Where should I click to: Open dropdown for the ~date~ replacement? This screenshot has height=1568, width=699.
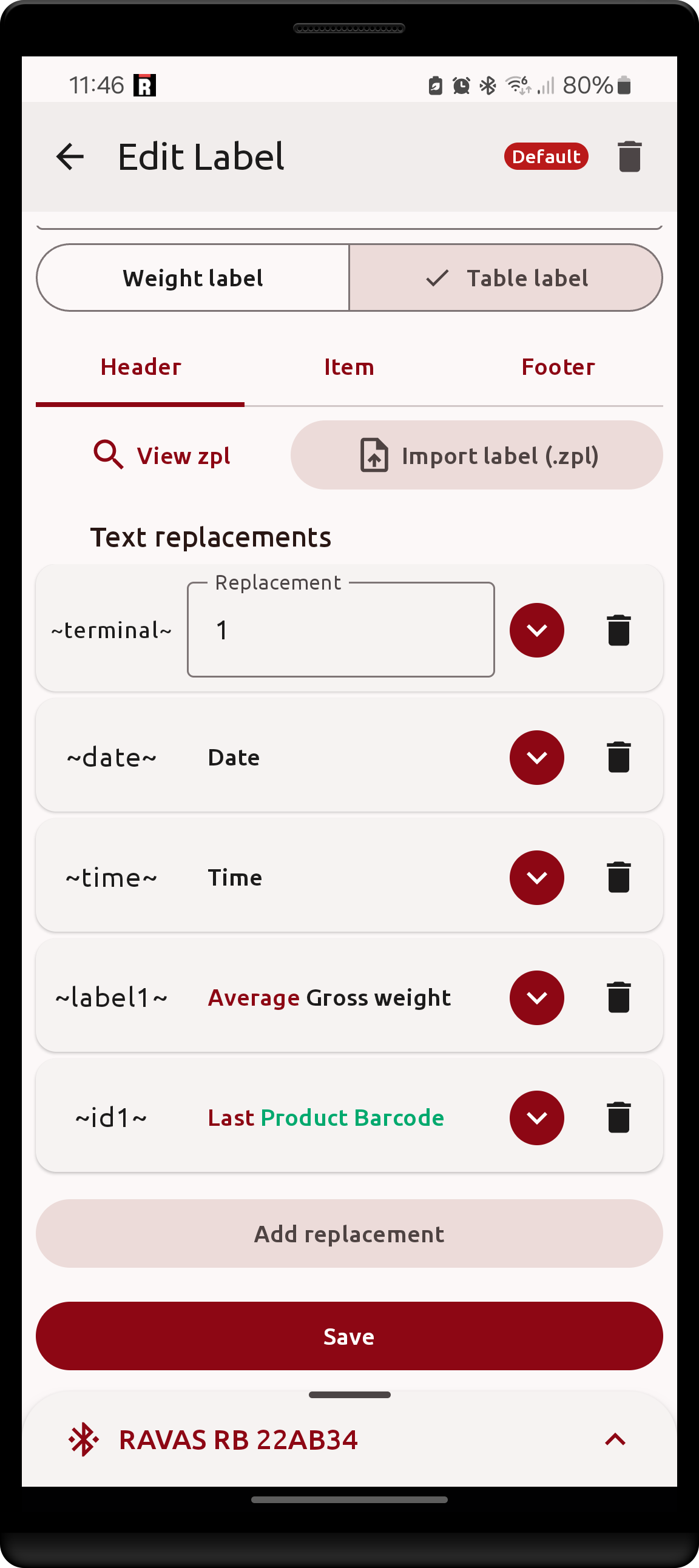coord(536,757)
